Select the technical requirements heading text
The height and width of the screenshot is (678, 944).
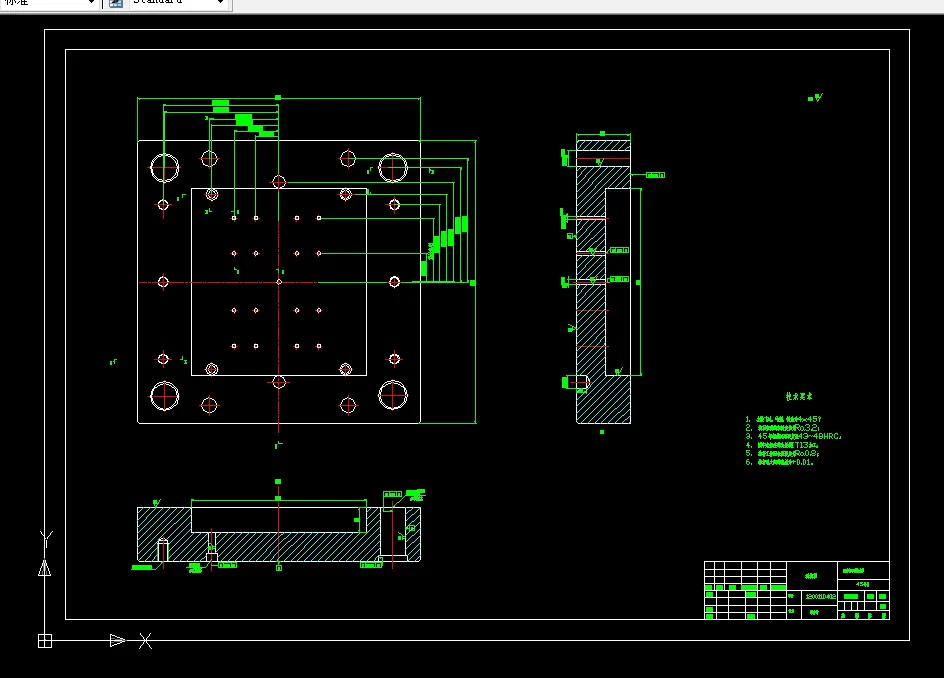coord(799,396)
